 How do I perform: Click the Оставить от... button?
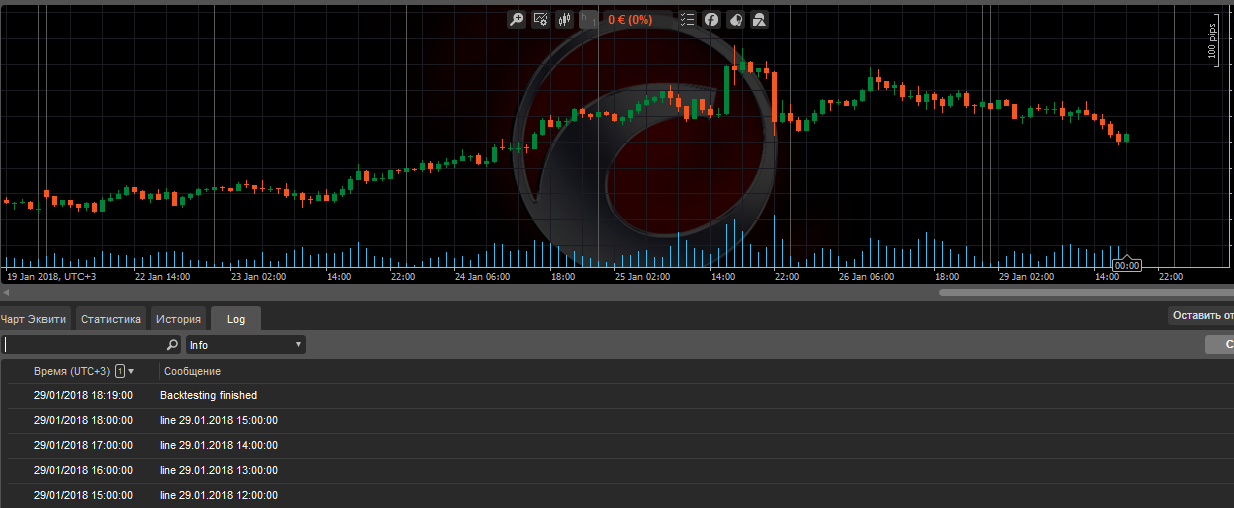(1201, 316)
